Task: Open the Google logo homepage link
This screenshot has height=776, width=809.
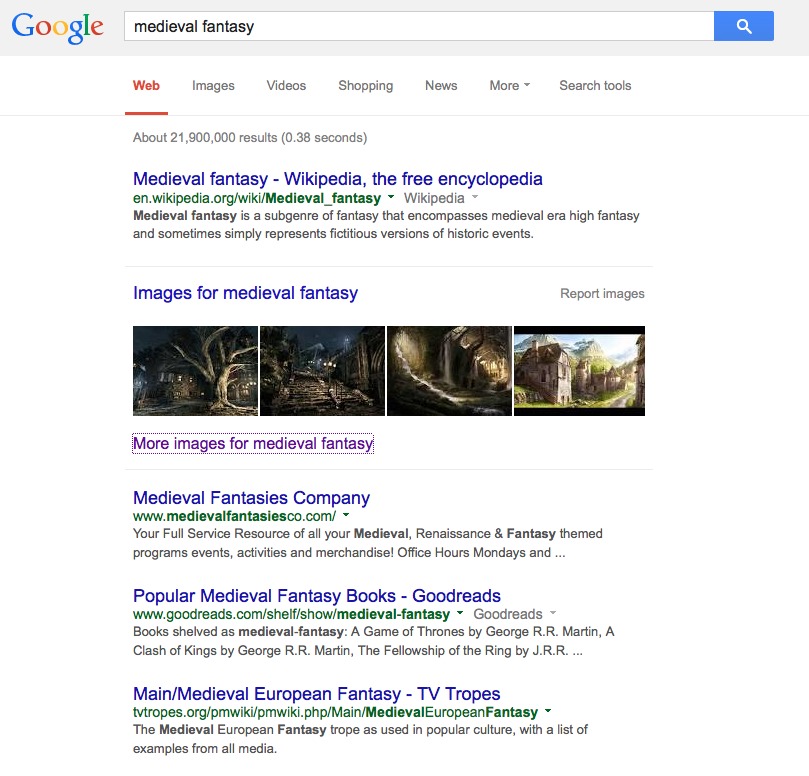Action: coord(57,27)
